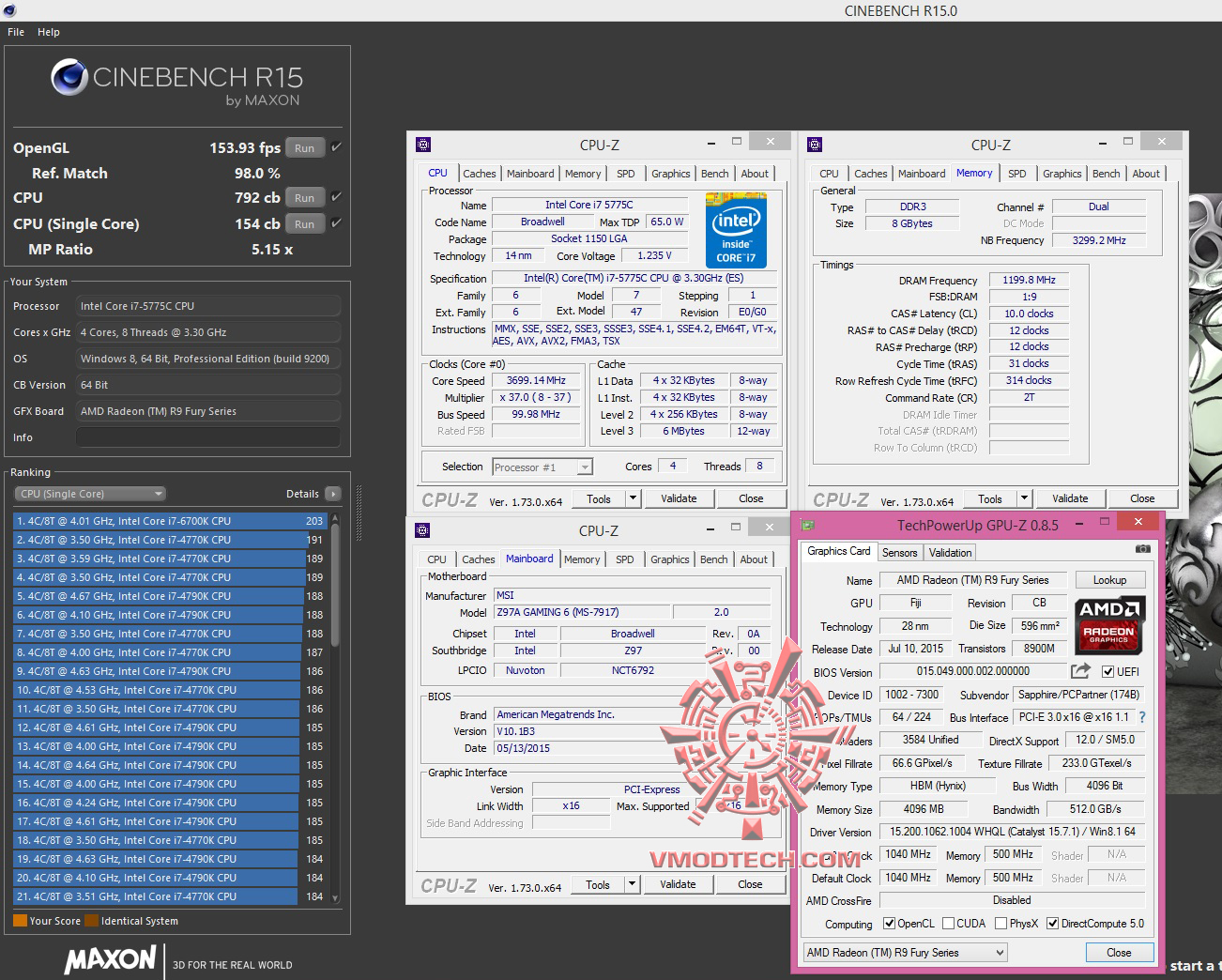This screenshot has height=980, width=1222.
Task: Toggle the OpenGL test checkmark
Action: (336, 147)
